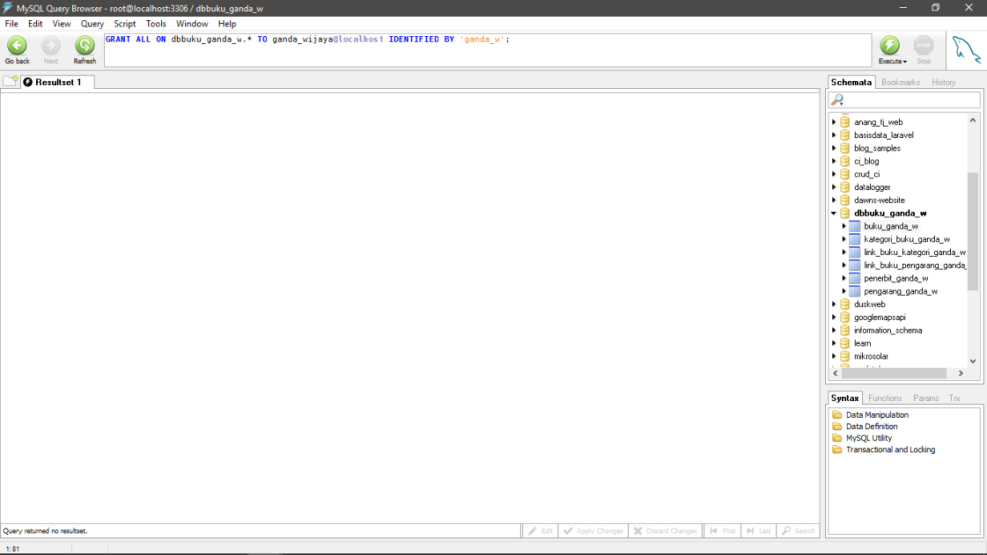Click the Transactional and Locking folder icon
Screen dimensions: 987x555
pyautogui.click(x=837, y=449)
